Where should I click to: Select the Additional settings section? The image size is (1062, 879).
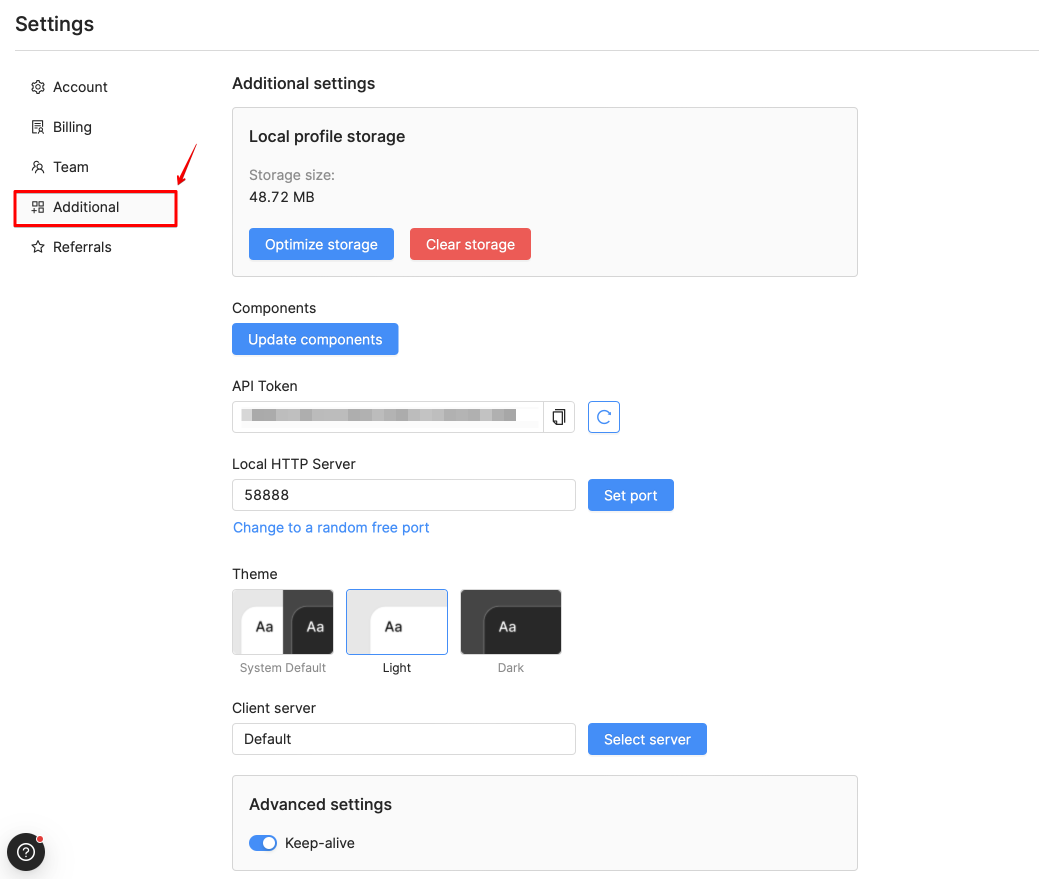pyautogui.click(x=95, y=208)
